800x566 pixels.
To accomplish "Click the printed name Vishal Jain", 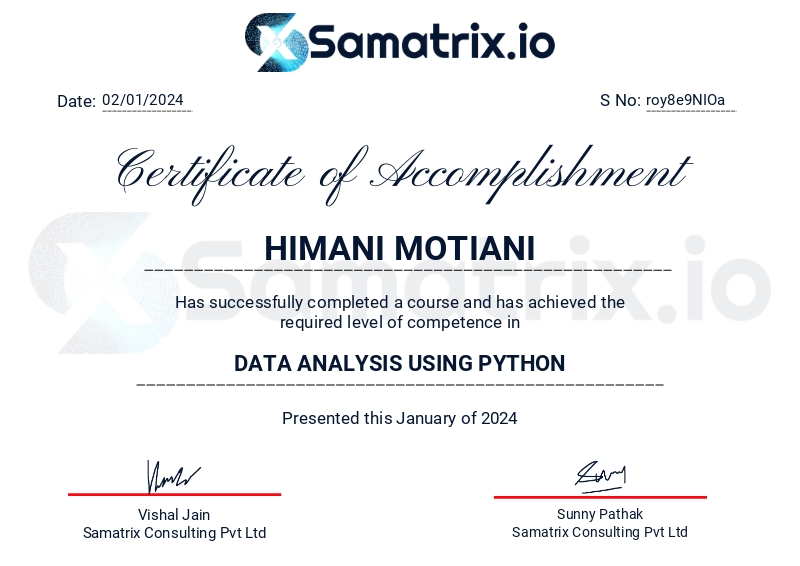I will click(x=174, y=515).
